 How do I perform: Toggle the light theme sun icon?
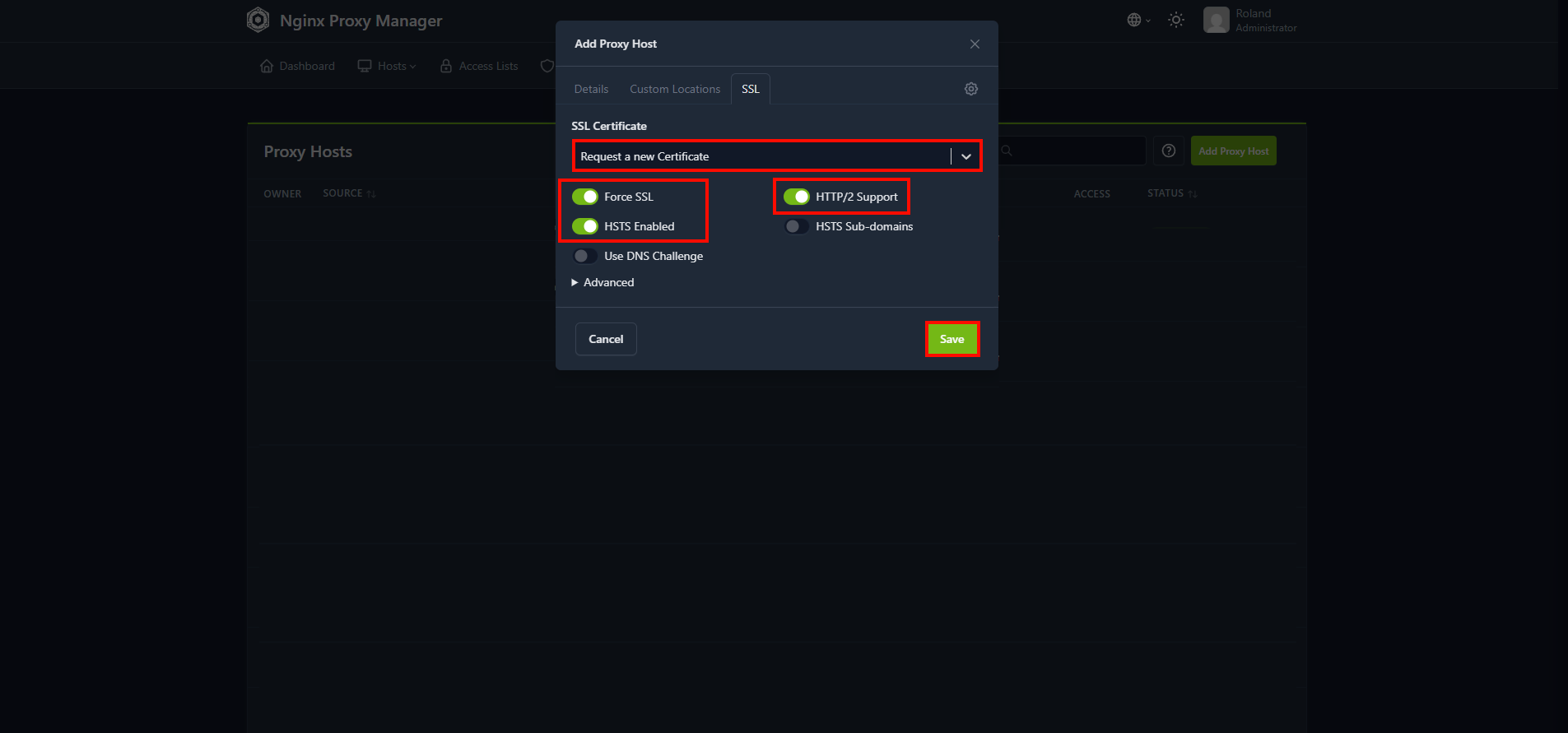(x=1176, y=20)
